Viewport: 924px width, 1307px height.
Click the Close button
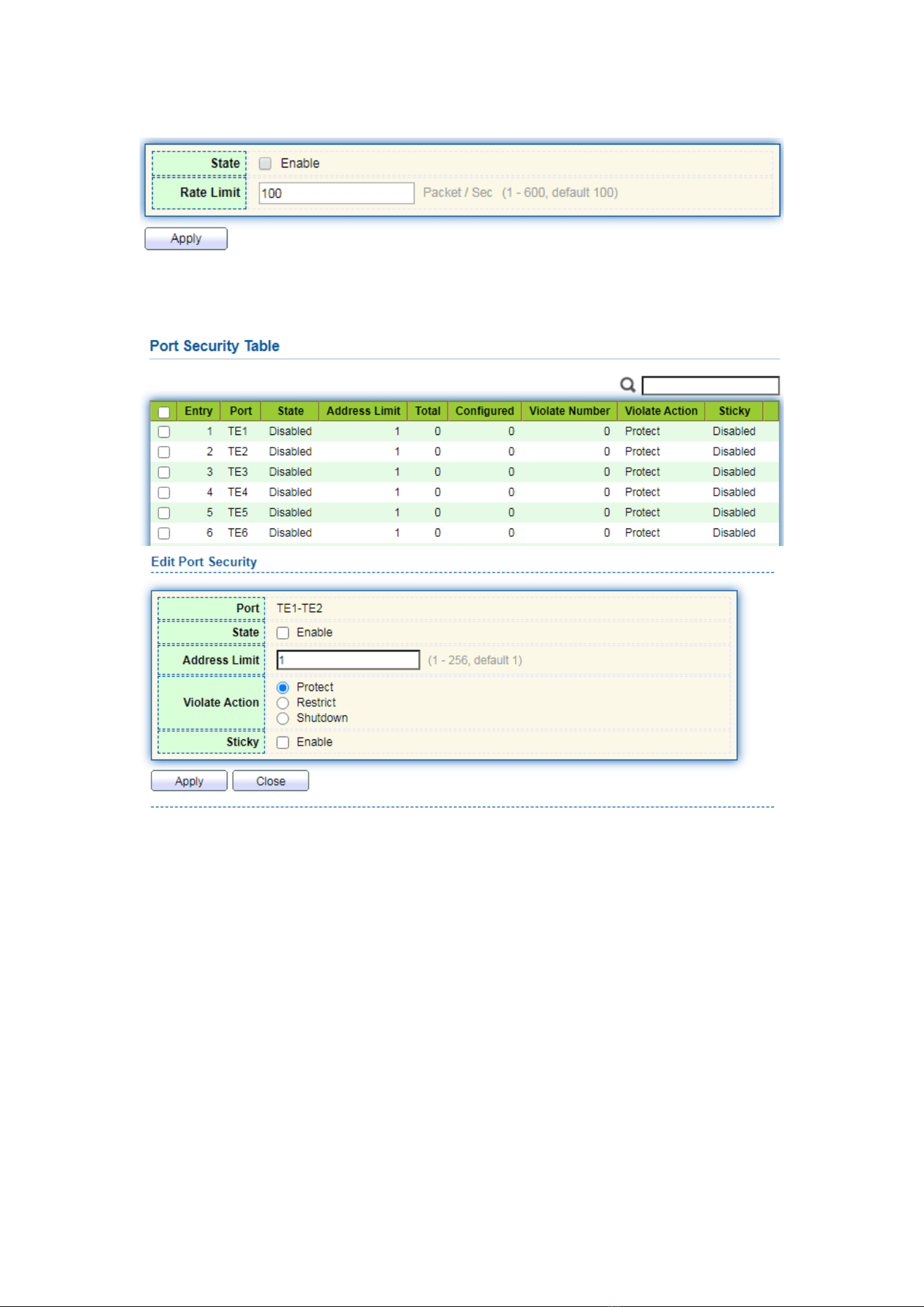(x=271, y=781)
